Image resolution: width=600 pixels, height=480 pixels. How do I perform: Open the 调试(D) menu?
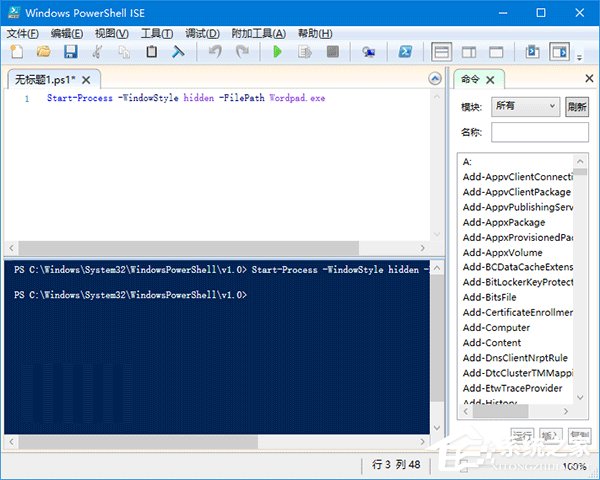(x=201, y=33)
